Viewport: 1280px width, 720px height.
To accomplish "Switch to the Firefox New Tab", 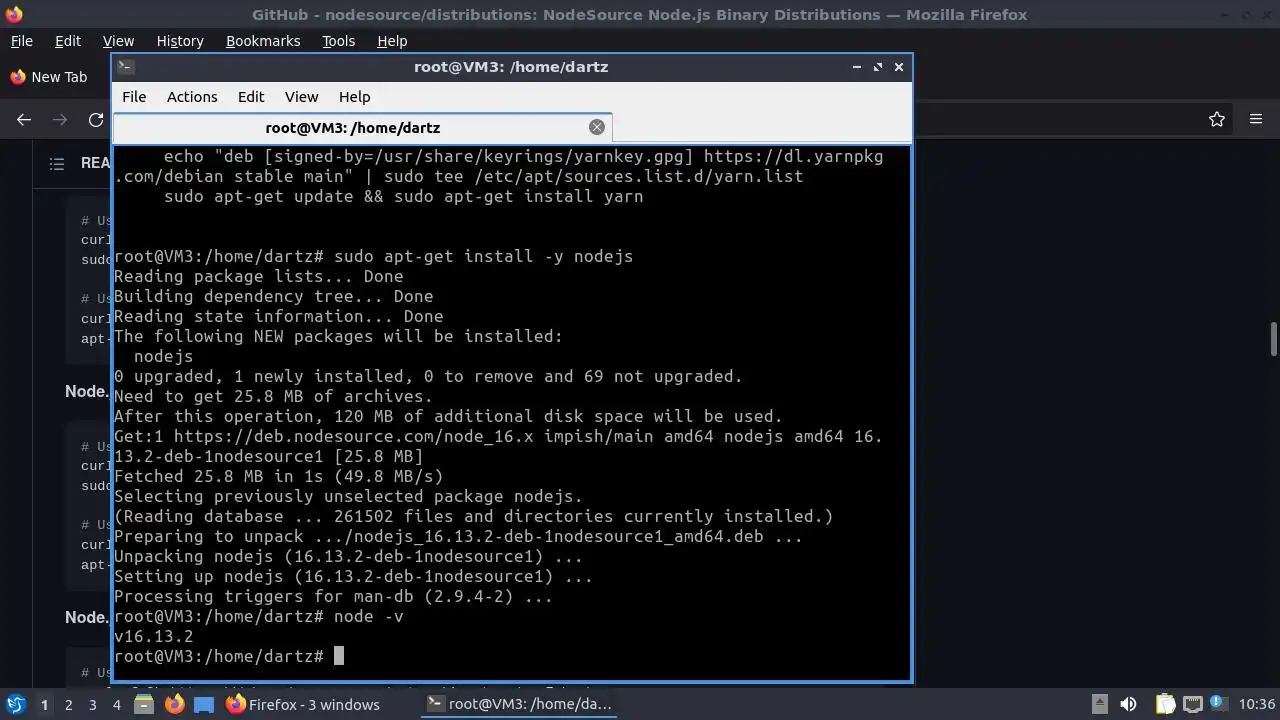I will click(x=49, y=77).
